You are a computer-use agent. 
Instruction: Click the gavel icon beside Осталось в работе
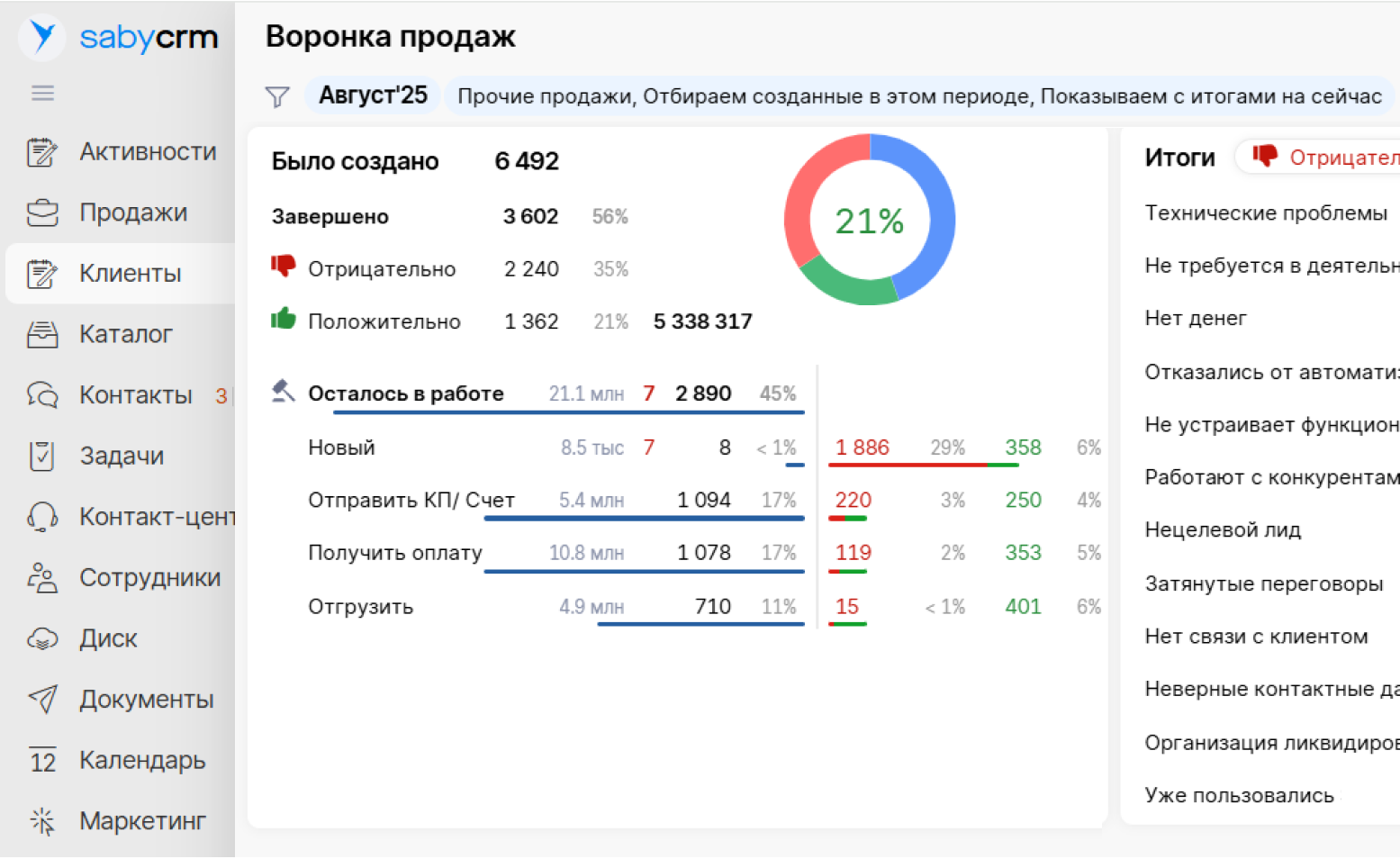pos(283,392)
